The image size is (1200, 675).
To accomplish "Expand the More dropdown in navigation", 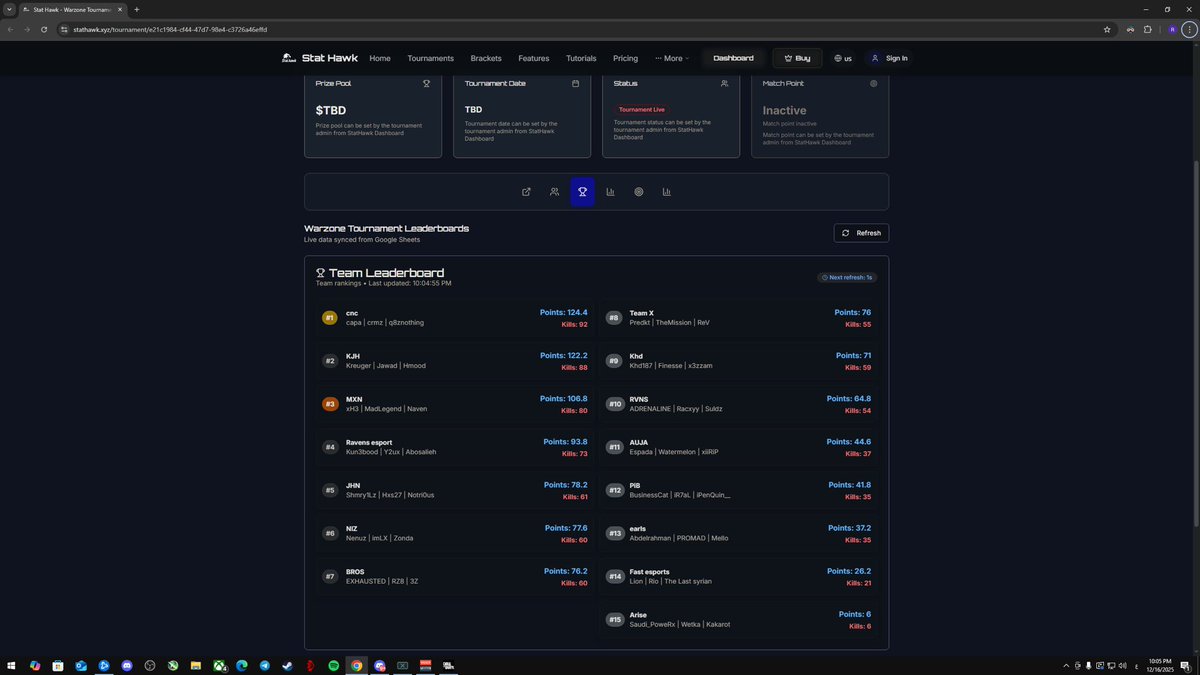I will click(672, 58).
